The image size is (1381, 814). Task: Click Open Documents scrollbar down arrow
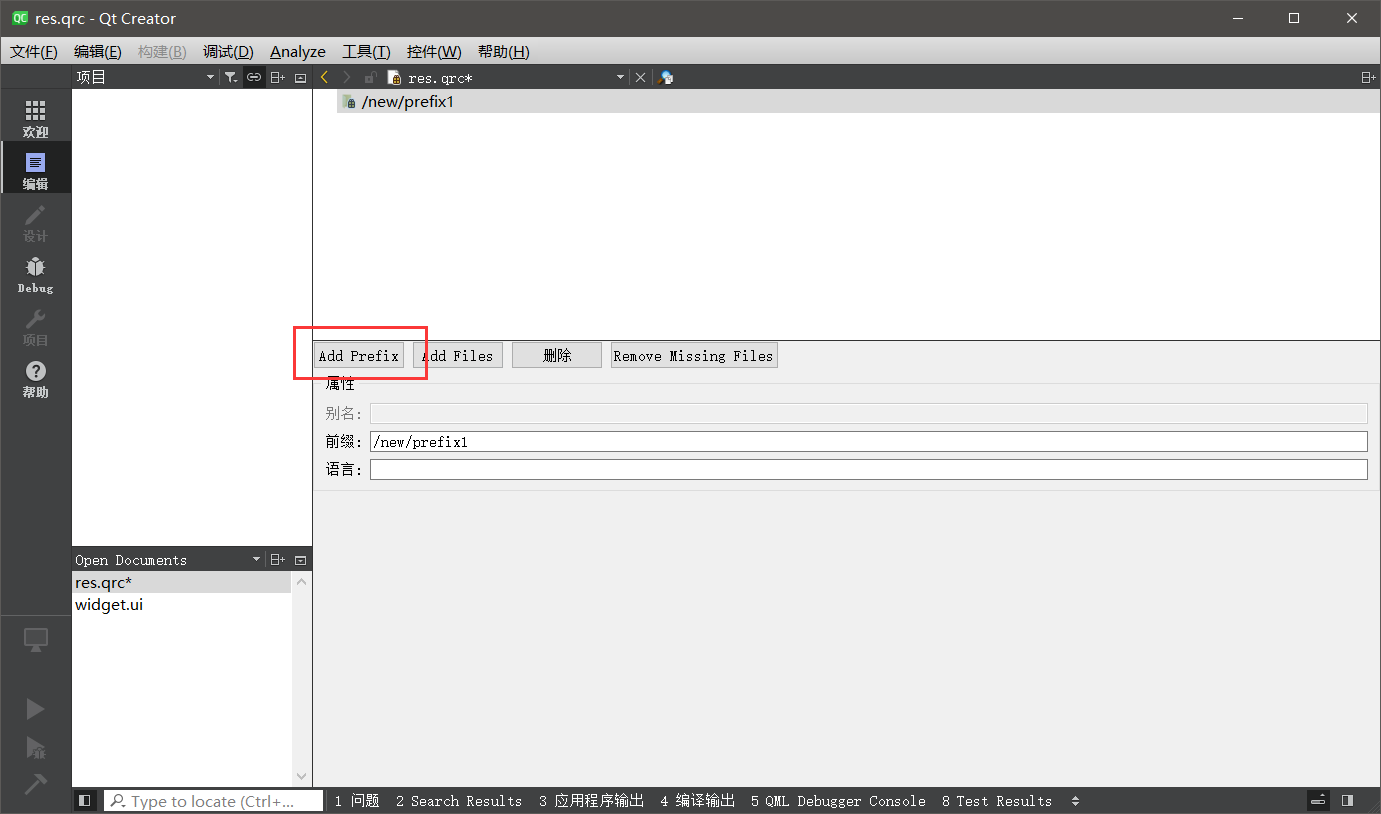pos(302,776)
